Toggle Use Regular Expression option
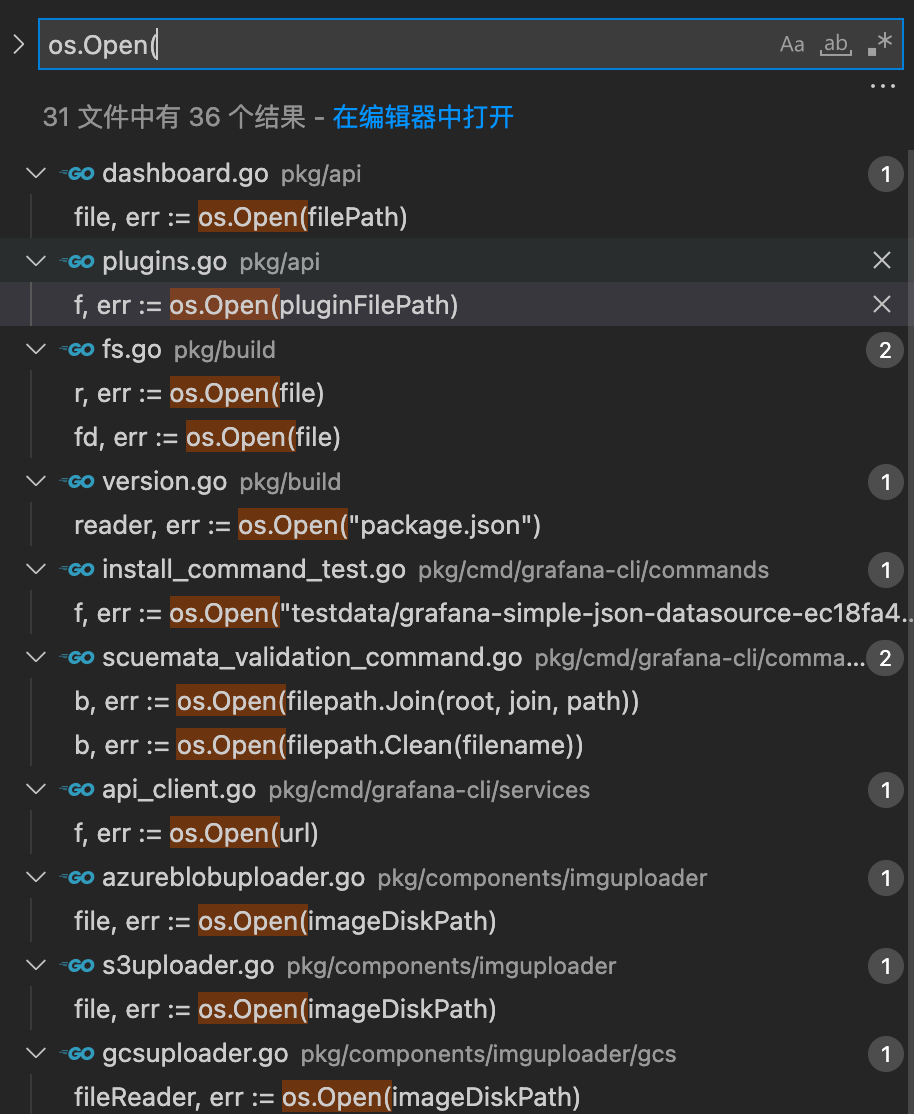The height and width of the screenshot is (1114, 914). tap(879, 45)
